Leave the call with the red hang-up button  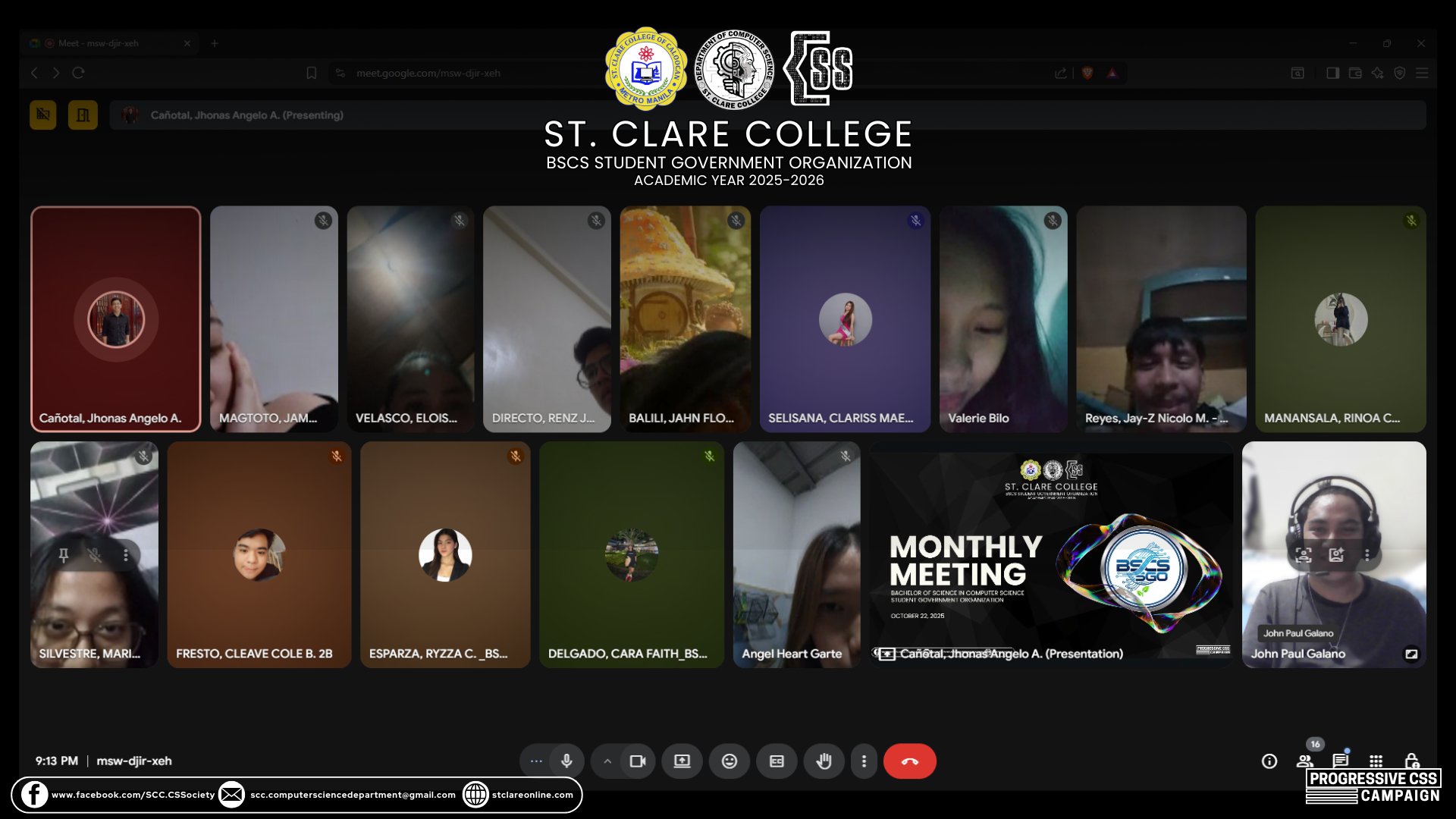(910, 761)
